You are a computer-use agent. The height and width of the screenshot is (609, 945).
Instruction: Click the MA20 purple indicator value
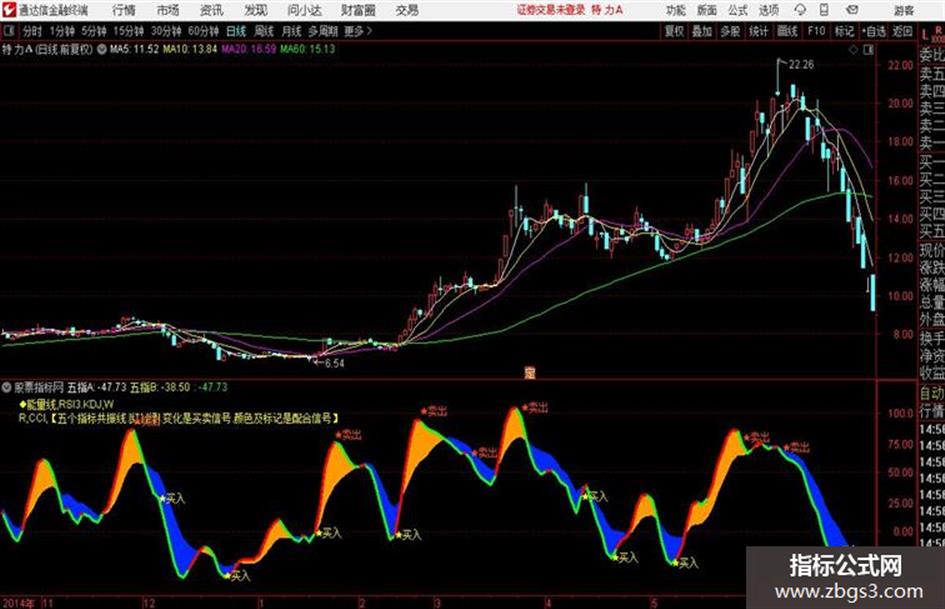248,49
